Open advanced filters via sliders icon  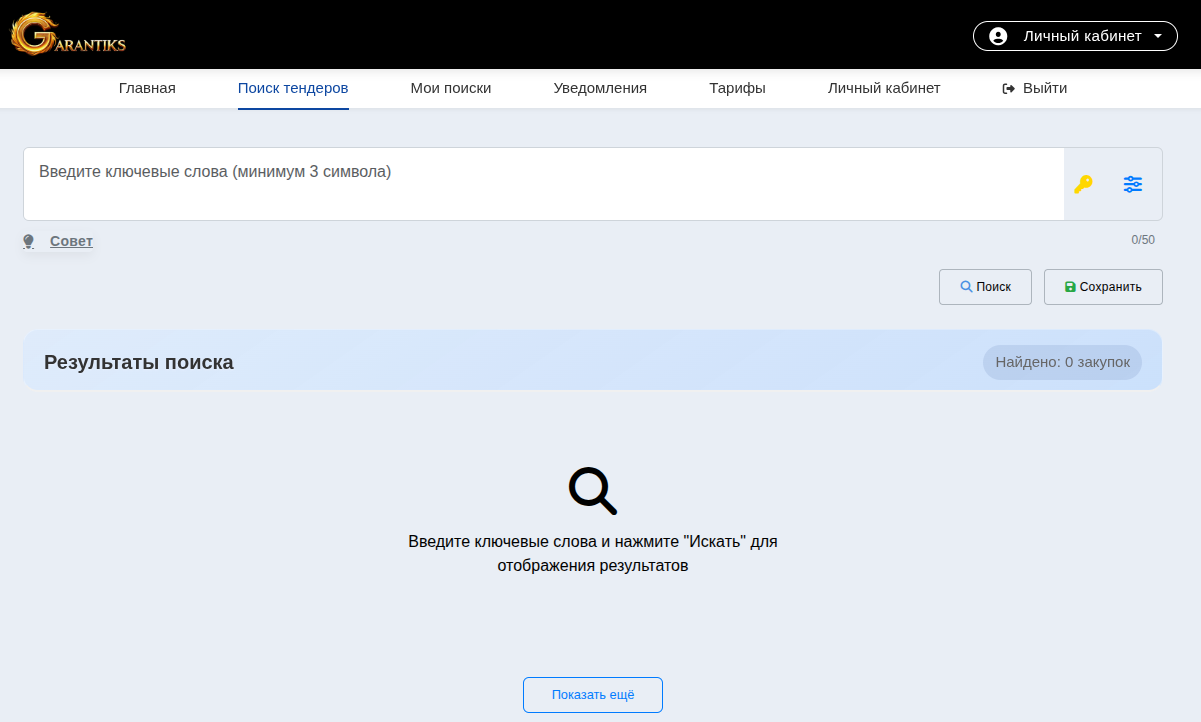click(x=1132, y=184)
